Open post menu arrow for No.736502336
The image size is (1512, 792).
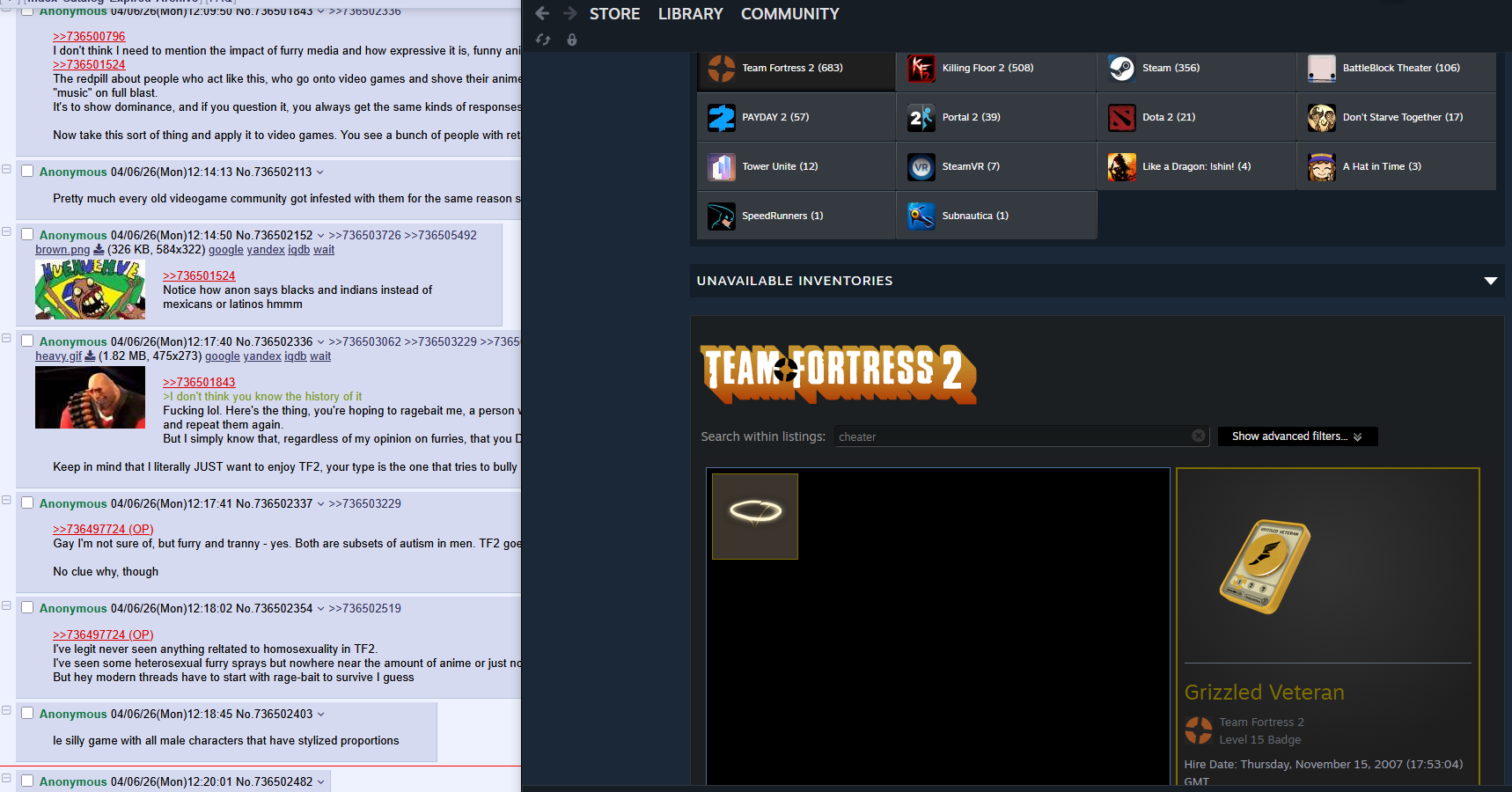point(321,342)
